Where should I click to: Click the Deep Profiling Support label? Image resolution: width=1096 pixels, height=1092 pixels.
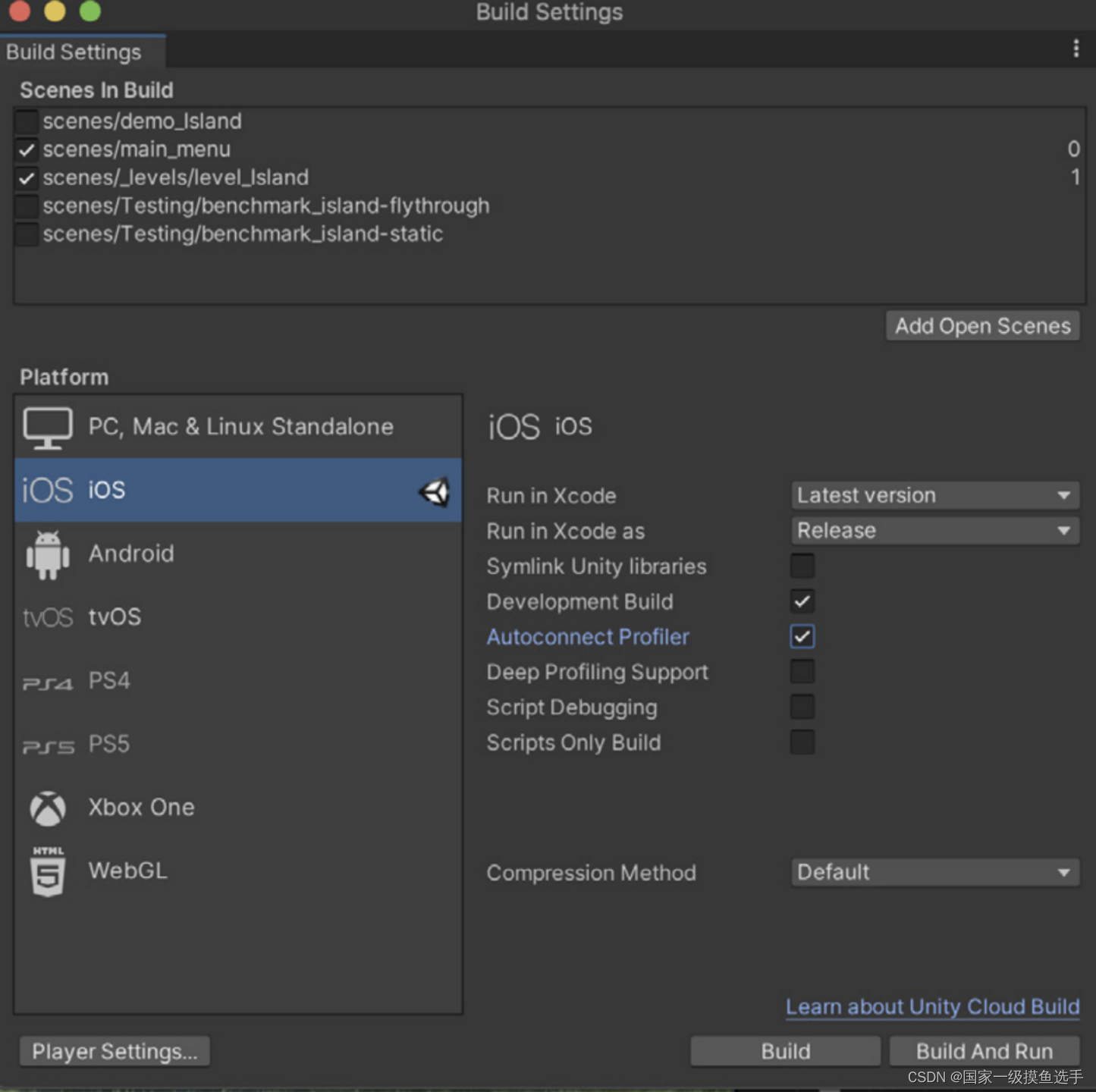pyautogui.click(x=598, y=673)
